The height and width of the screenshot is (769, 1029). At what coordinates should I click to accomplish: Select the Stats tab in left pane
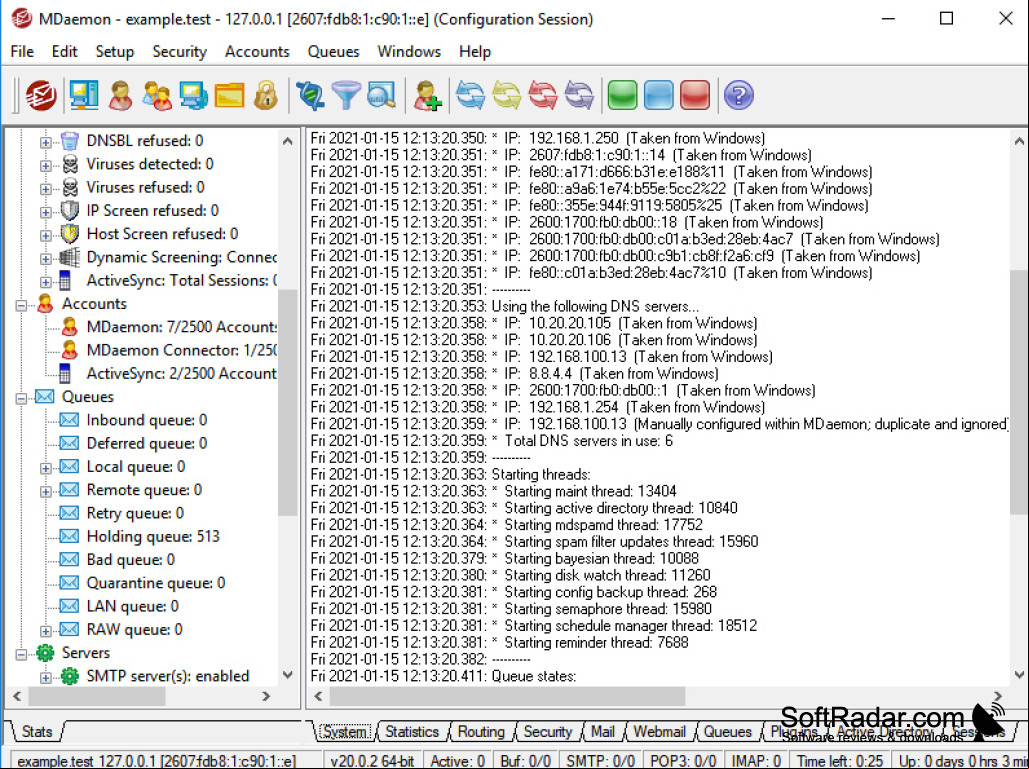tap(37, 732)
